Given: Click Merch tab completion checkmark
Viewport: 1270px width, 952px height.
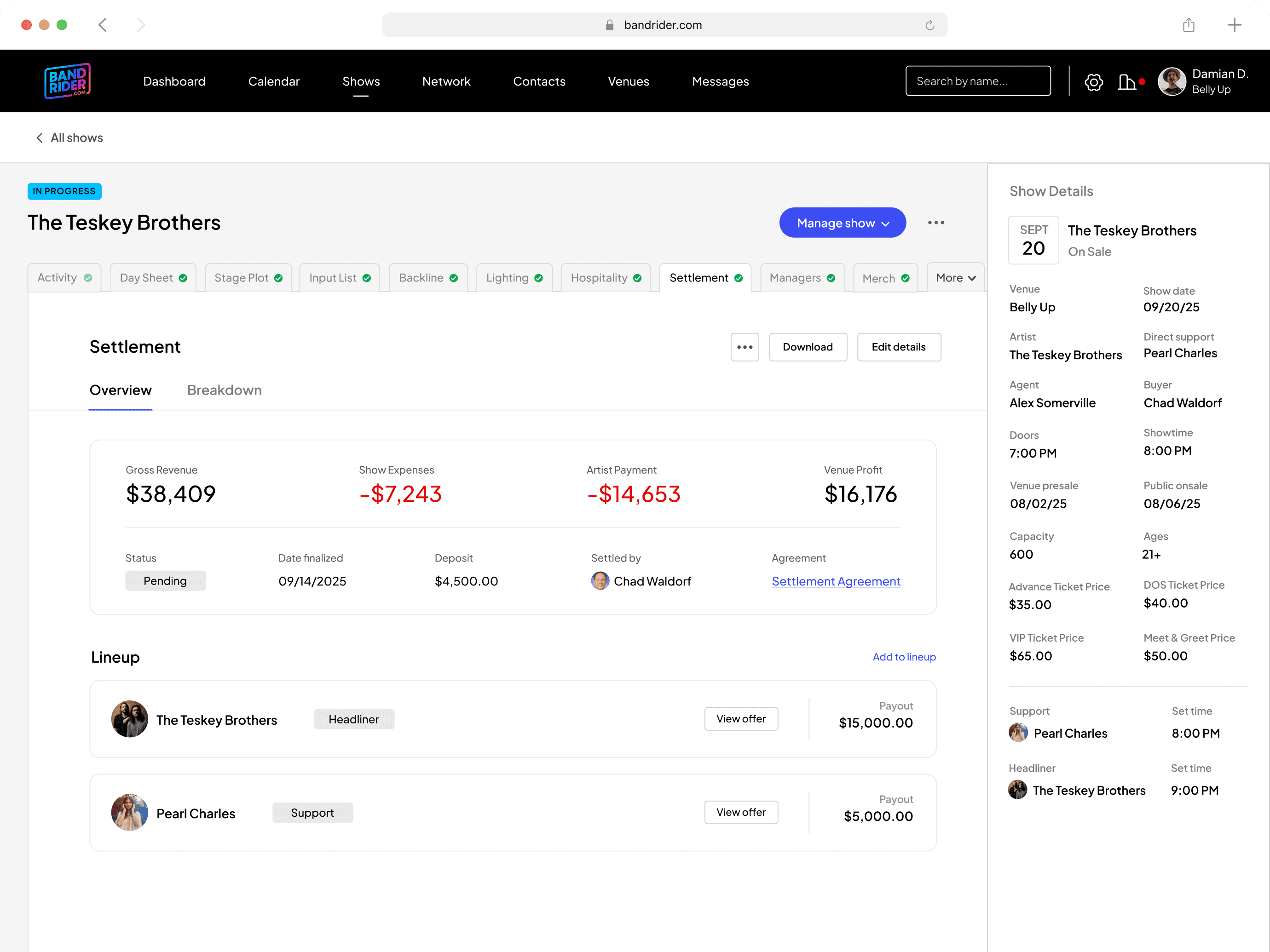Looking at the screenshot, I should pos(906,278).
